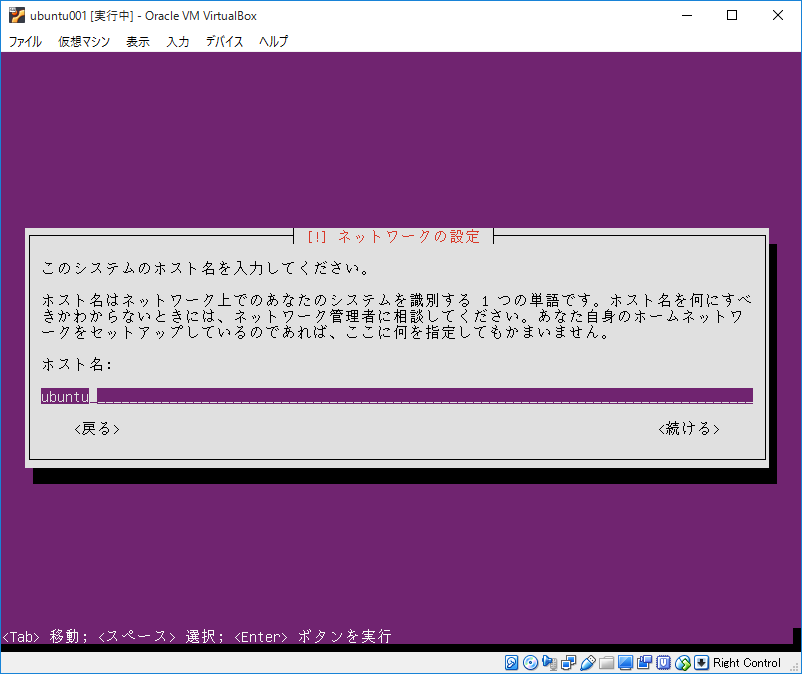Click the hostname input field showing ubuntu
This screenshot has height=674, width=802.
[x=300, y=395]
